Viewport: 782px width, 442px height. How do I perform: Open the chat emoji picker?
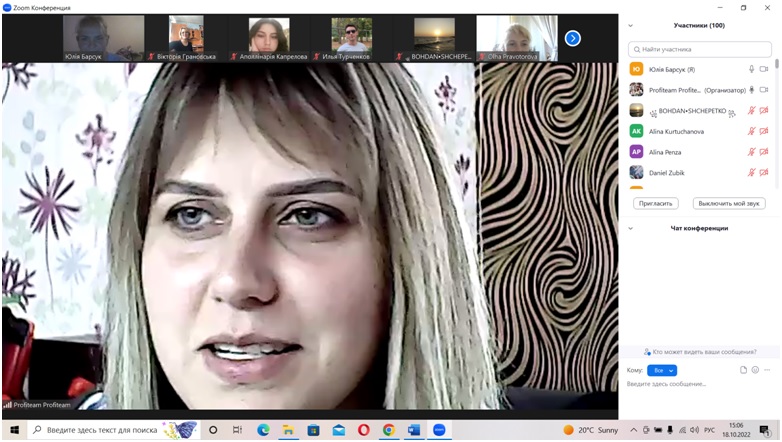pyautogui.click(x=755, y=370)
